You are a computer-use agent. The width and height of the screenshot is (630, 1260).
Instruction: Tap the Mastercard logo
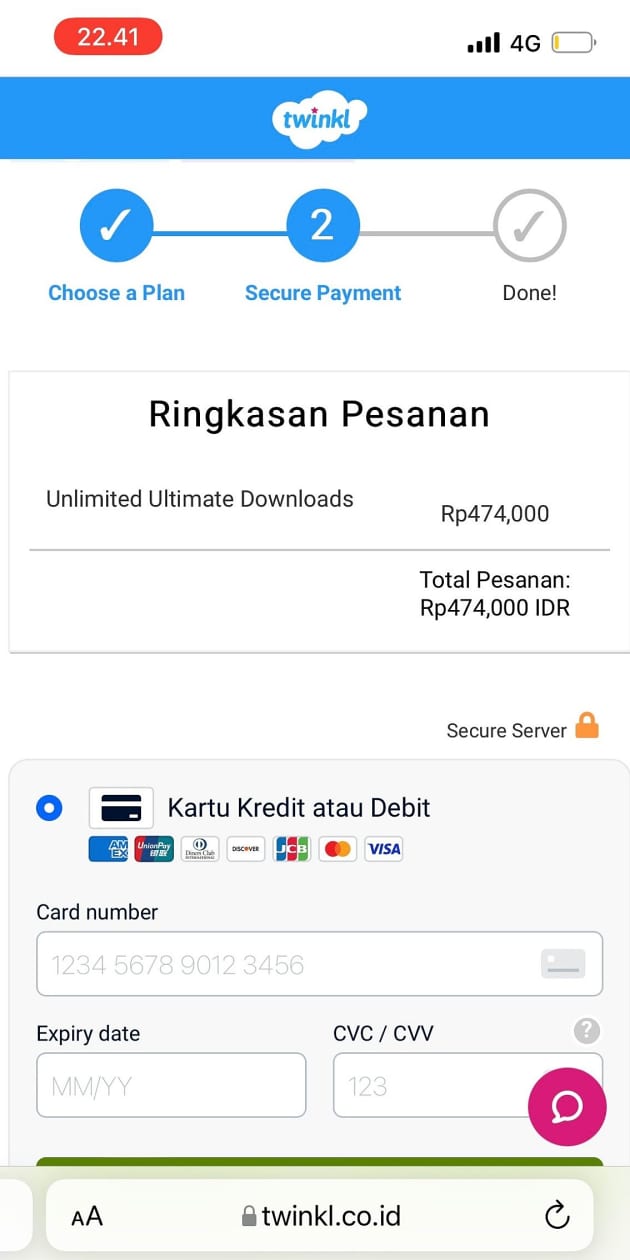(338, 849)
